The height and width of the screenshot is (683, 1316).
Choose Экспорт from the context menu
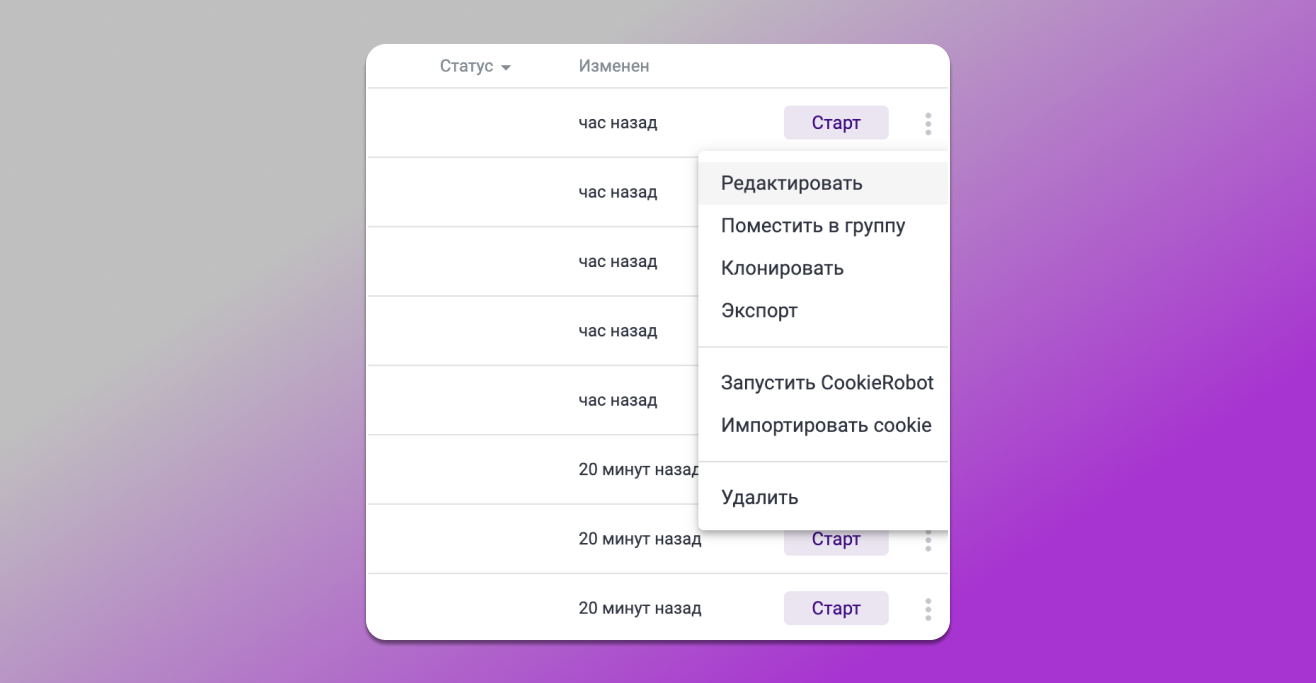pos(759,311)
